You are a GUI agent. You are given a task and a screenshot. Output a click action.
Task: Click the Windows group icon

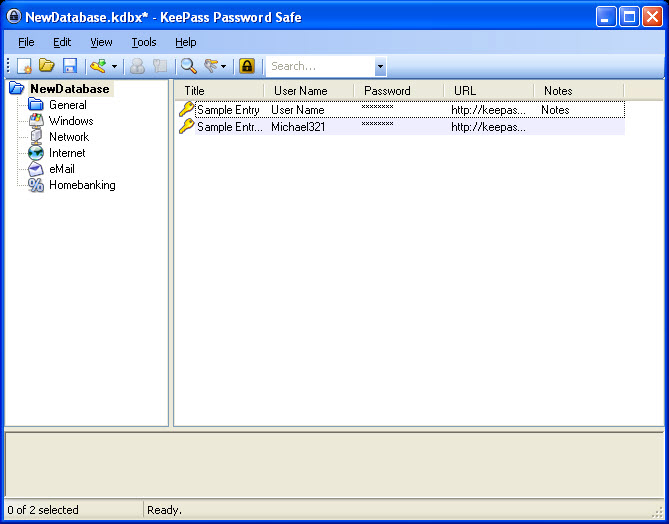(36, 120)
